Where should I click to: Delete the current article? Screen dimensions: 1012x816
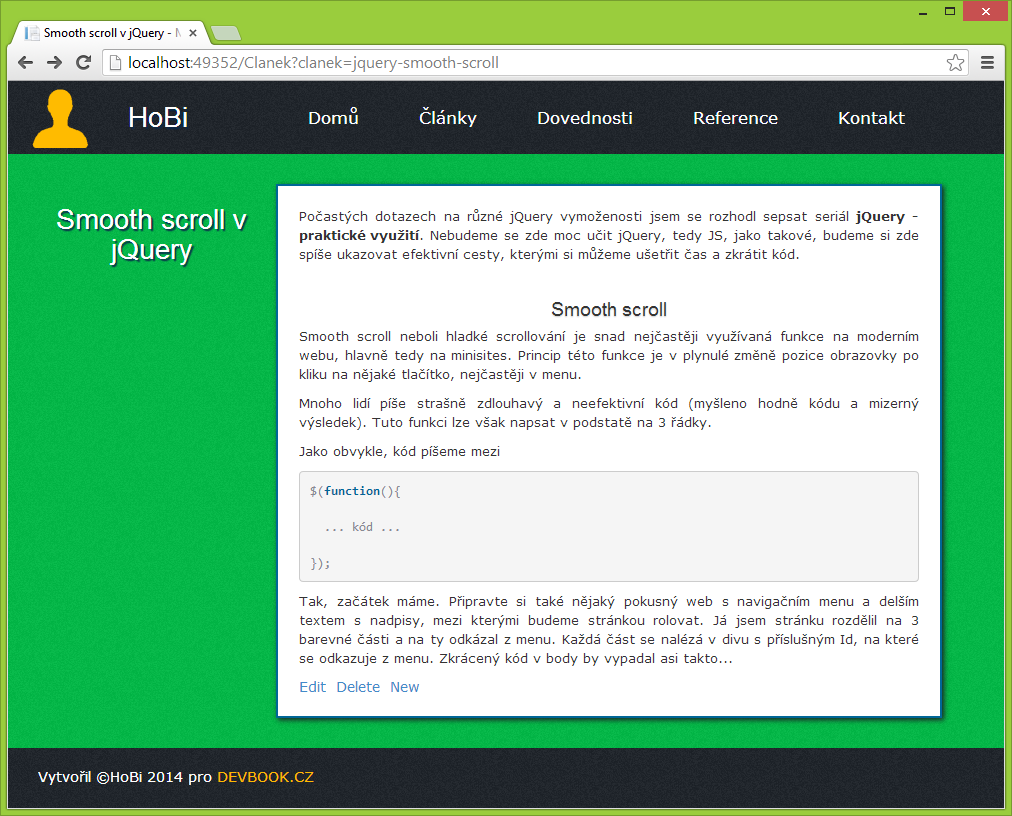358,687
